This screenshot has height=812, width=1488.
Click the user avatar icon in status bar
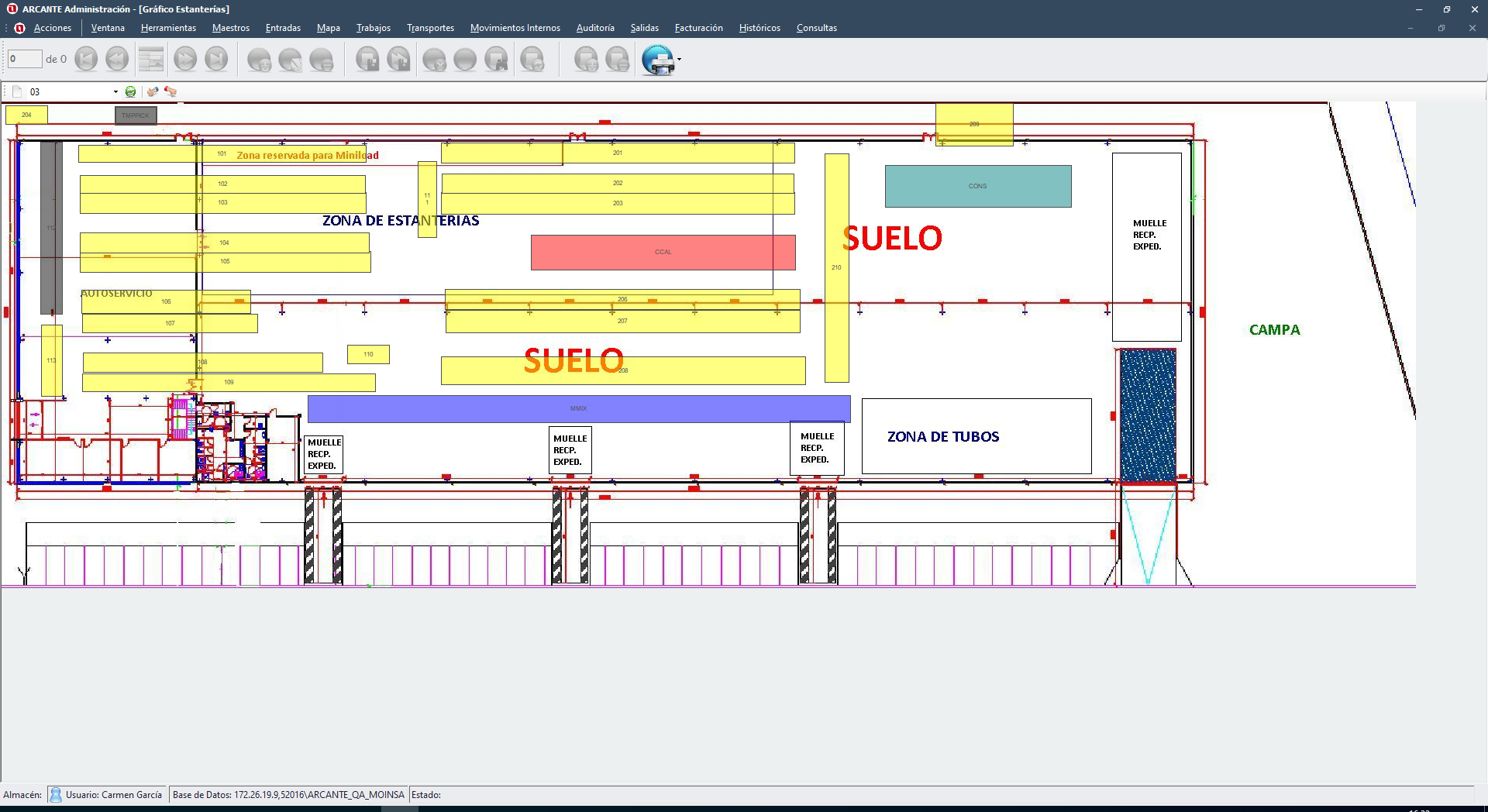click(x=56, y=795)
